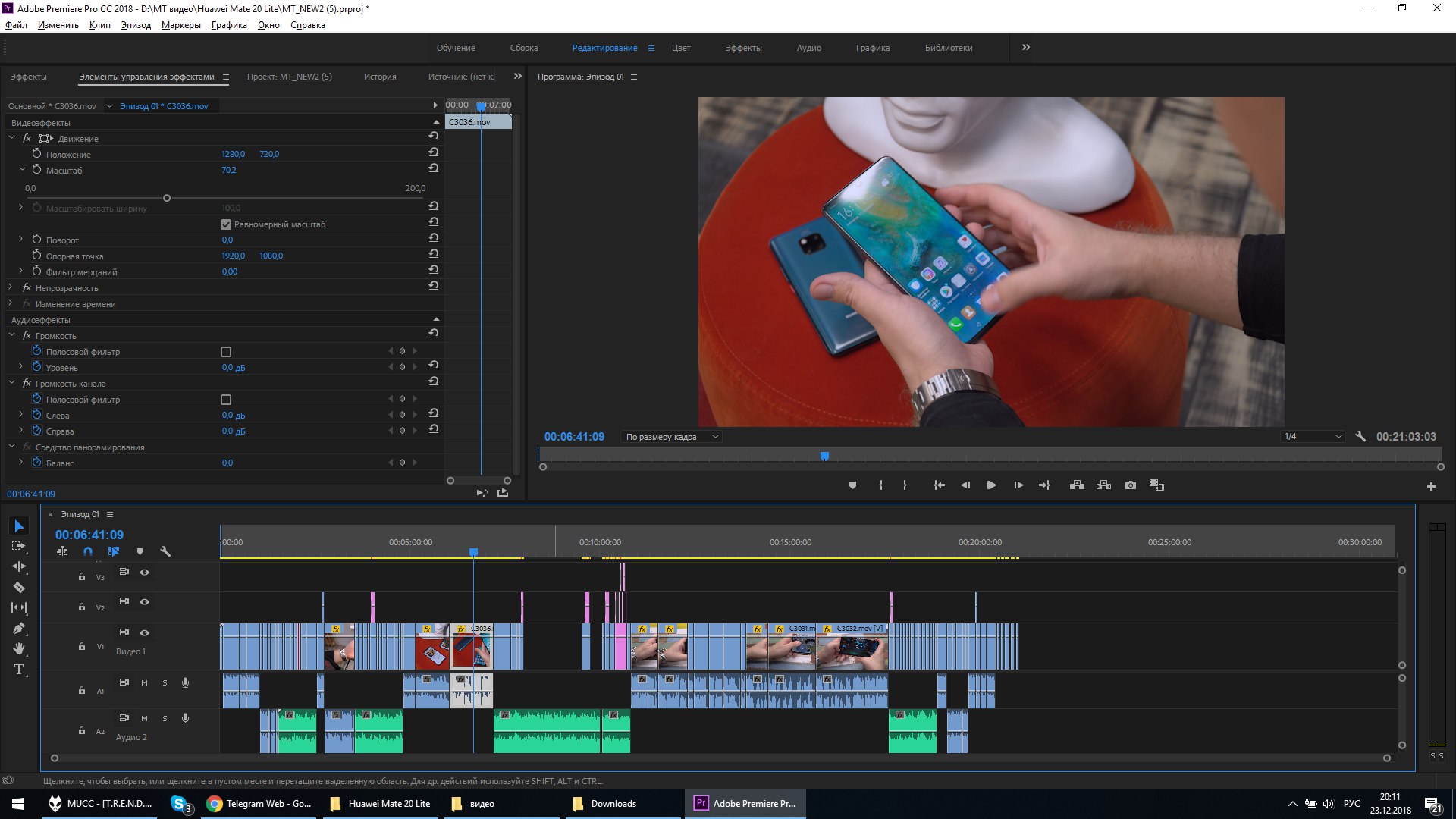
Task: Click Program monitor playhead on scrub bar
Action: coord(824,456)
